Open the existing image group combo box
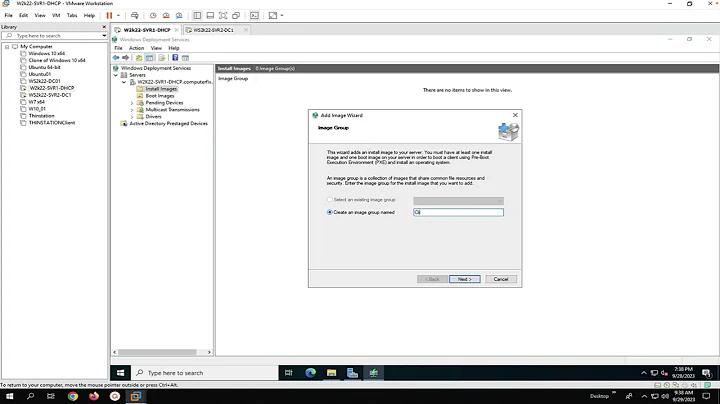This screenshot has width=720, height=404. click(458, 201)
